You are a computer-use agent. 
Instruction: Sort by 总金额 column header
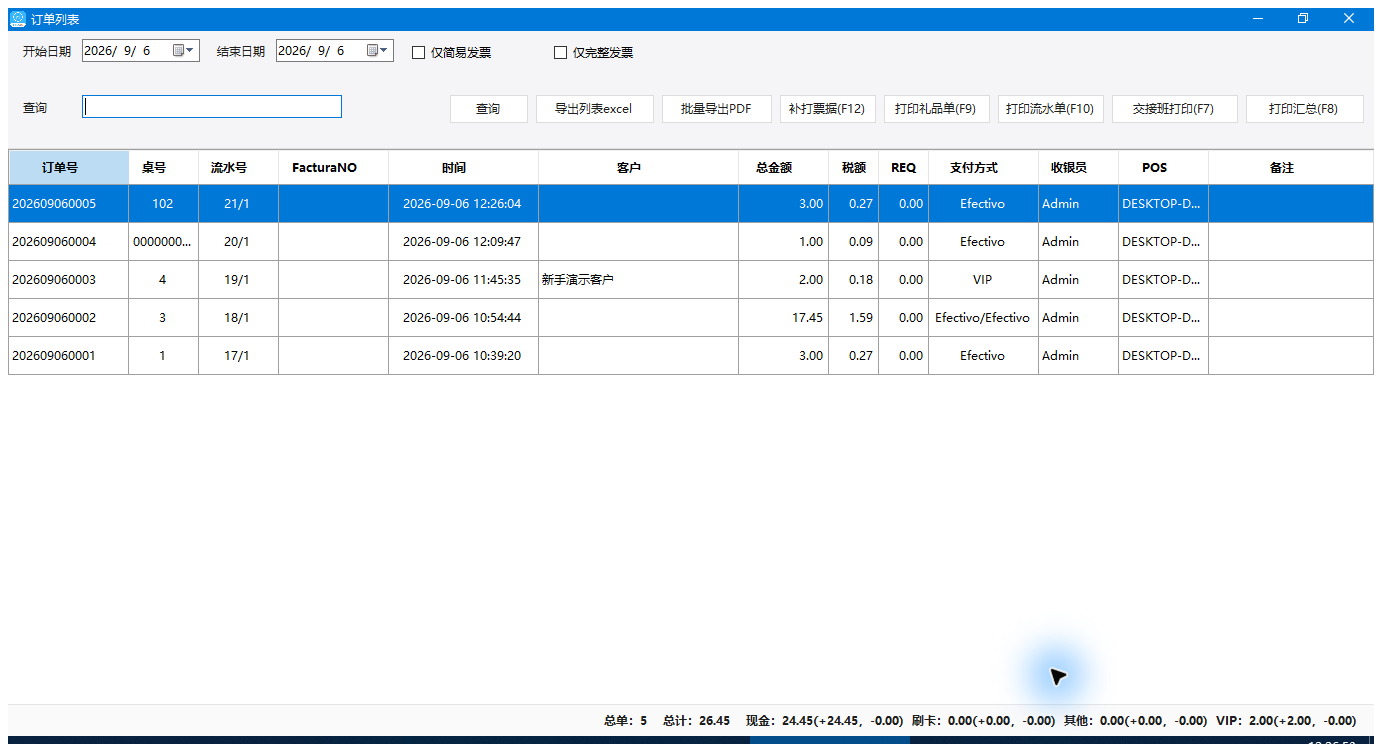click(784, 168)
